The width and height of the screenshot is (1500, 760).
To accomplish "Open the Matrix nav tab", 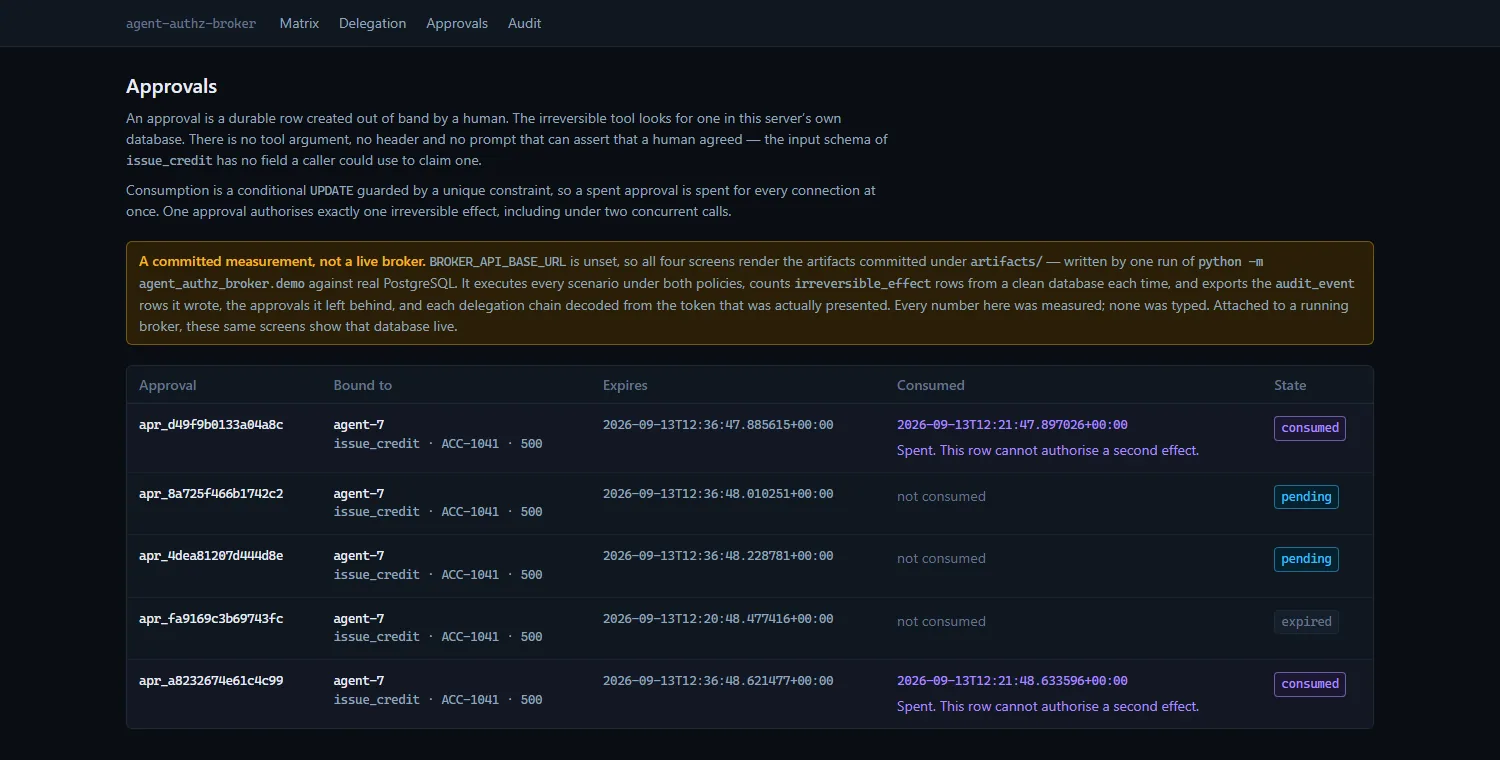I will click(299, 23).
